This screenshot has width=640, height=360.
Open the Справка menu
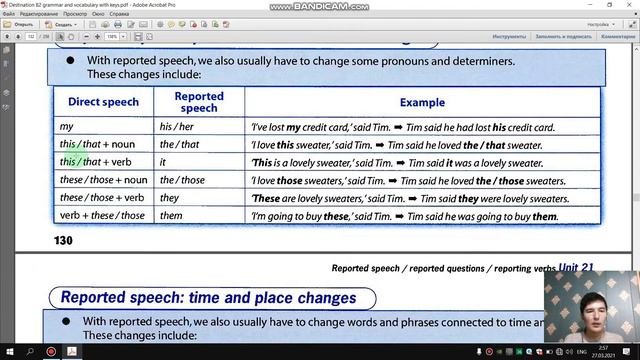click(x=119, y=14)
